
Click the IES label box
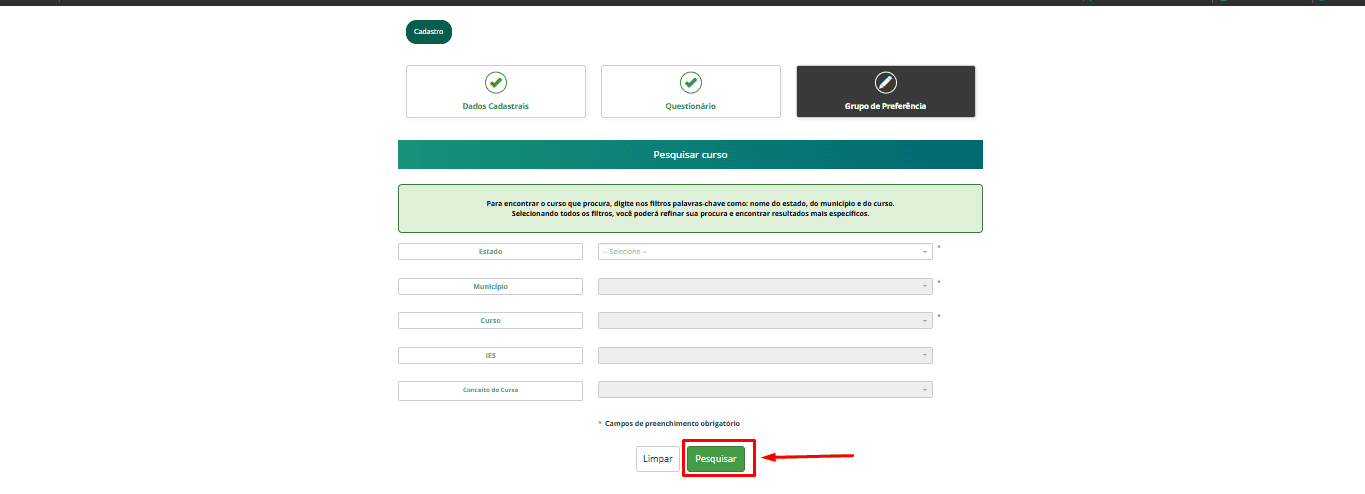pos(490,356)
